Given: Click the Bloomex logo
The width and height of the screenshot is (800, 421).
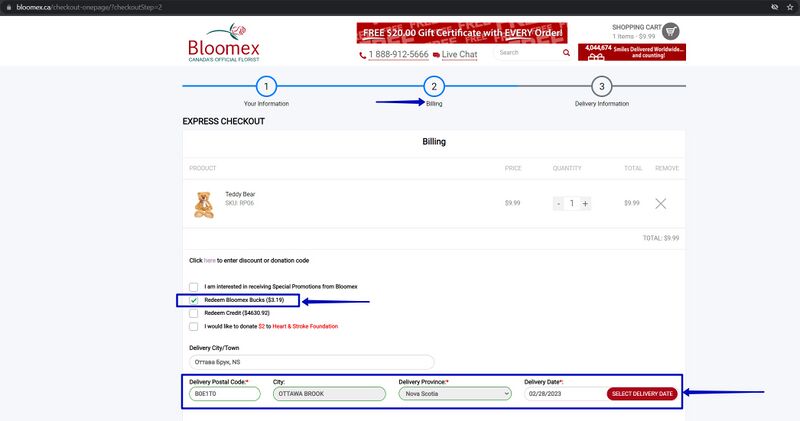Looking at the screenshot, I should coord(223,42).
